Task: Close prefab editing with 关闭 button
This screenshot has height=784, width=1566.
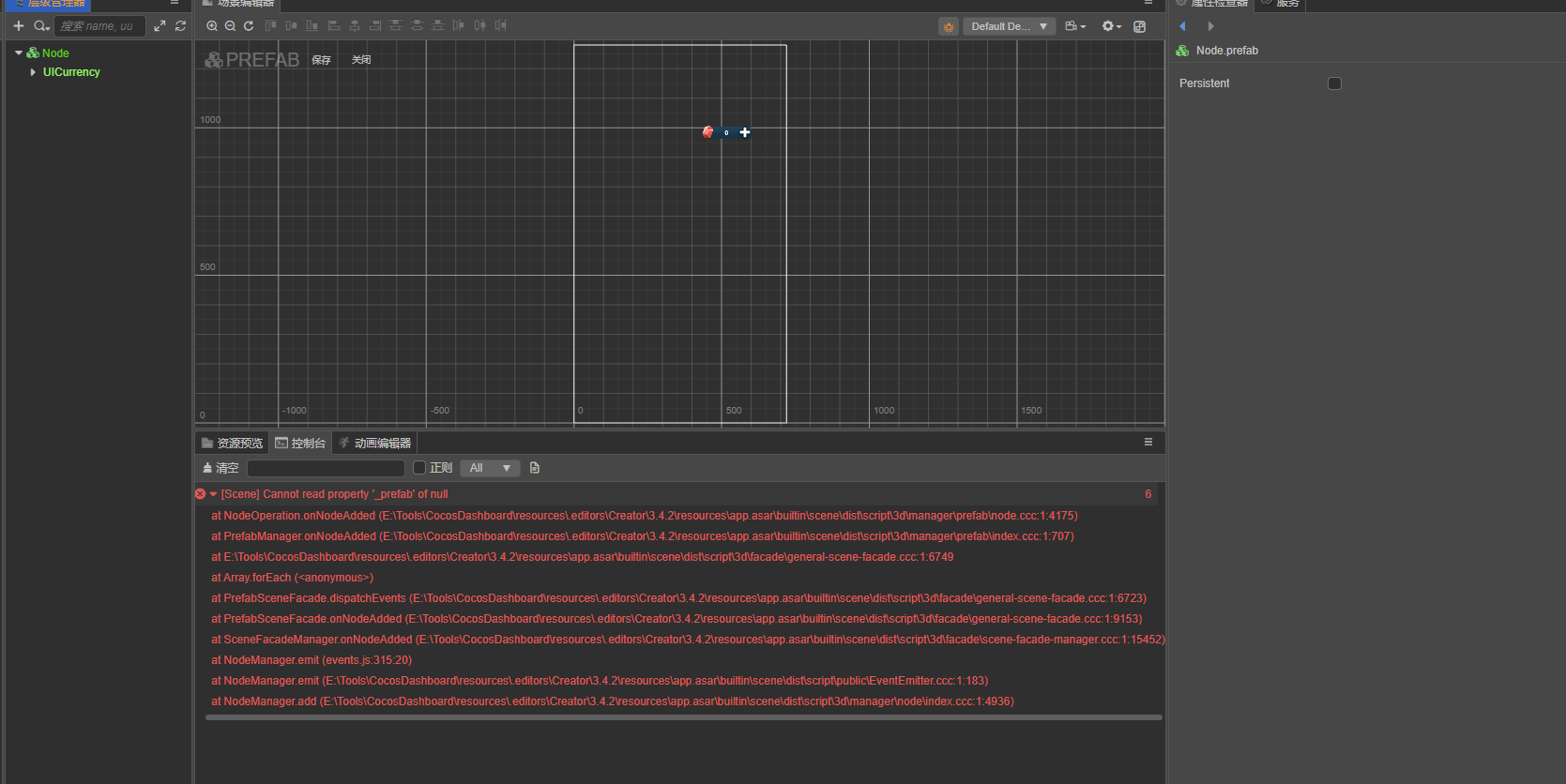Action: tap(361, 60)
